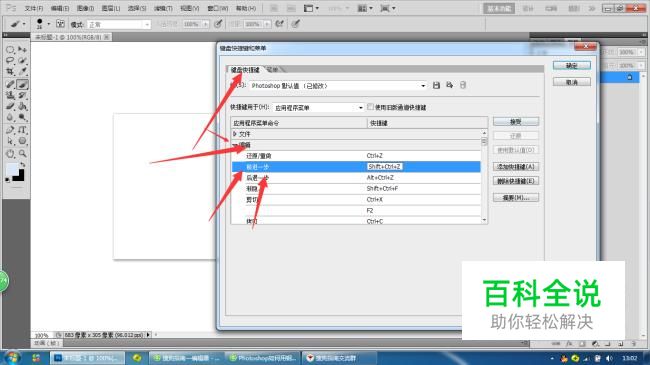The height and width of the screenshot is (365, 650).
Task: Click the Shift+Ctrl+Z shortcut field
Action: pyautogui.click(x=385, y=166)
